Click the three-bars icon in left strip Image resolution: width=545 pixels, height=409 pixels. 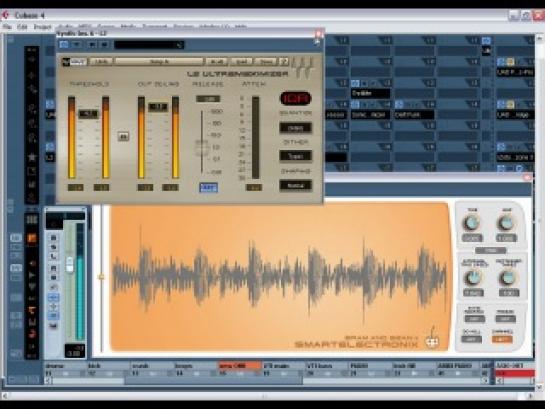32,220
